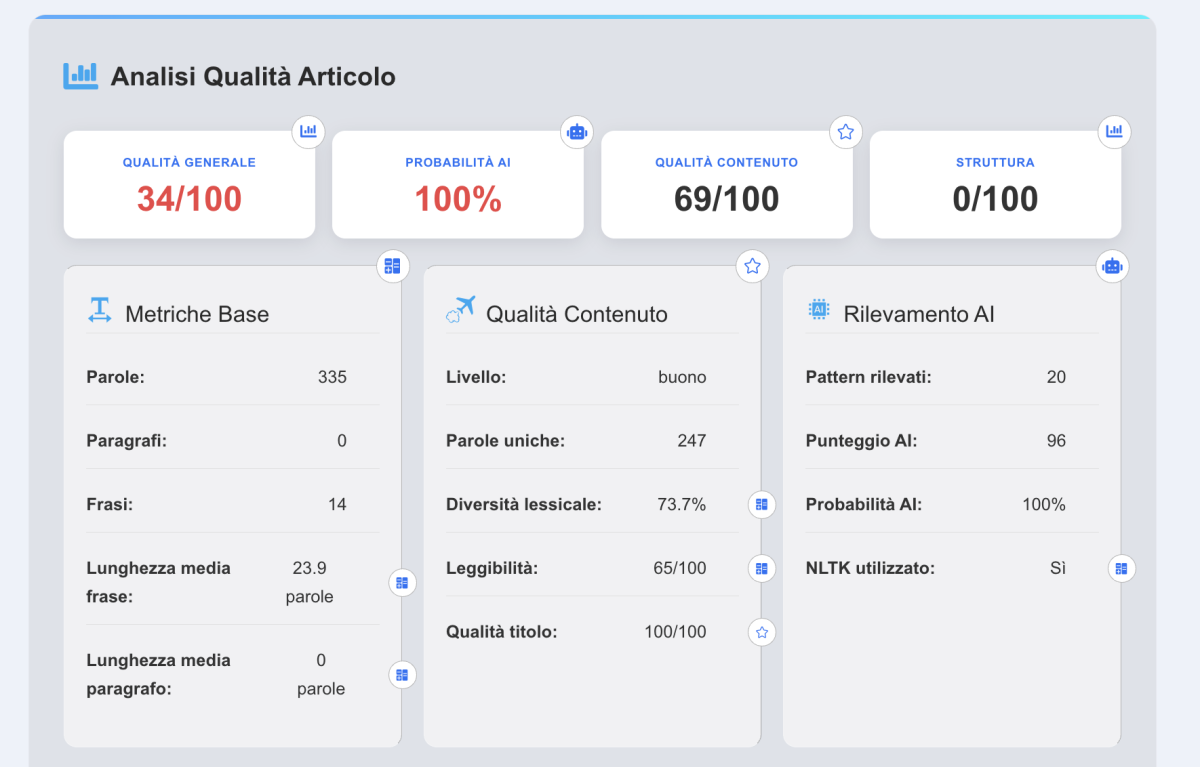1200x767 pixels.
Task: Click the robot badge atop Rilevamento AI panel
Action: (1112, 266)
